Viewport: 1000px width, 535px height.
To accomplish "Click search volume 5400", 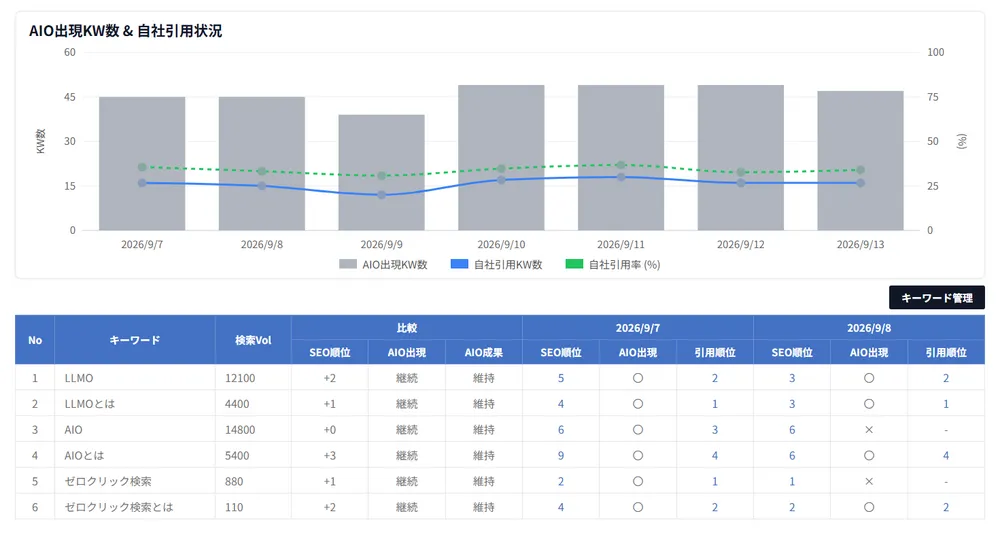I will (x=237, y=455).
